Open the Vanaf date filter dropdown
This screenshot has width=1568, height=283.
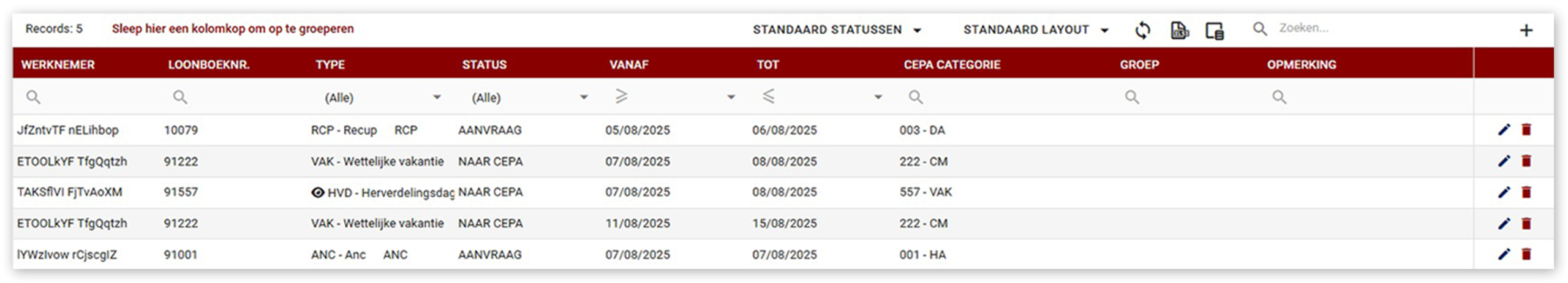pos(731,97)
